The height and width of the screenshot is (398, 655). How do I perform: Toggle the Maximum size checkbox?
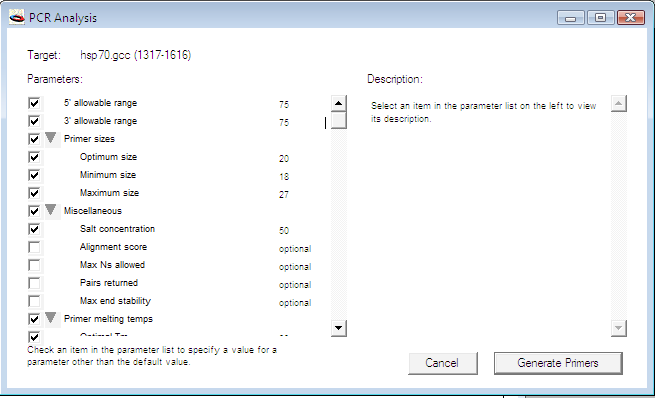point(34,193)
